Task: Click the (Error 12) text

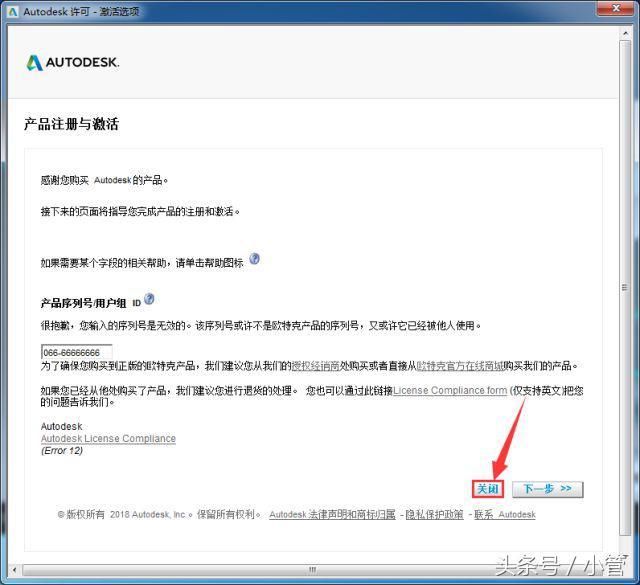Action: click(62, 451)
